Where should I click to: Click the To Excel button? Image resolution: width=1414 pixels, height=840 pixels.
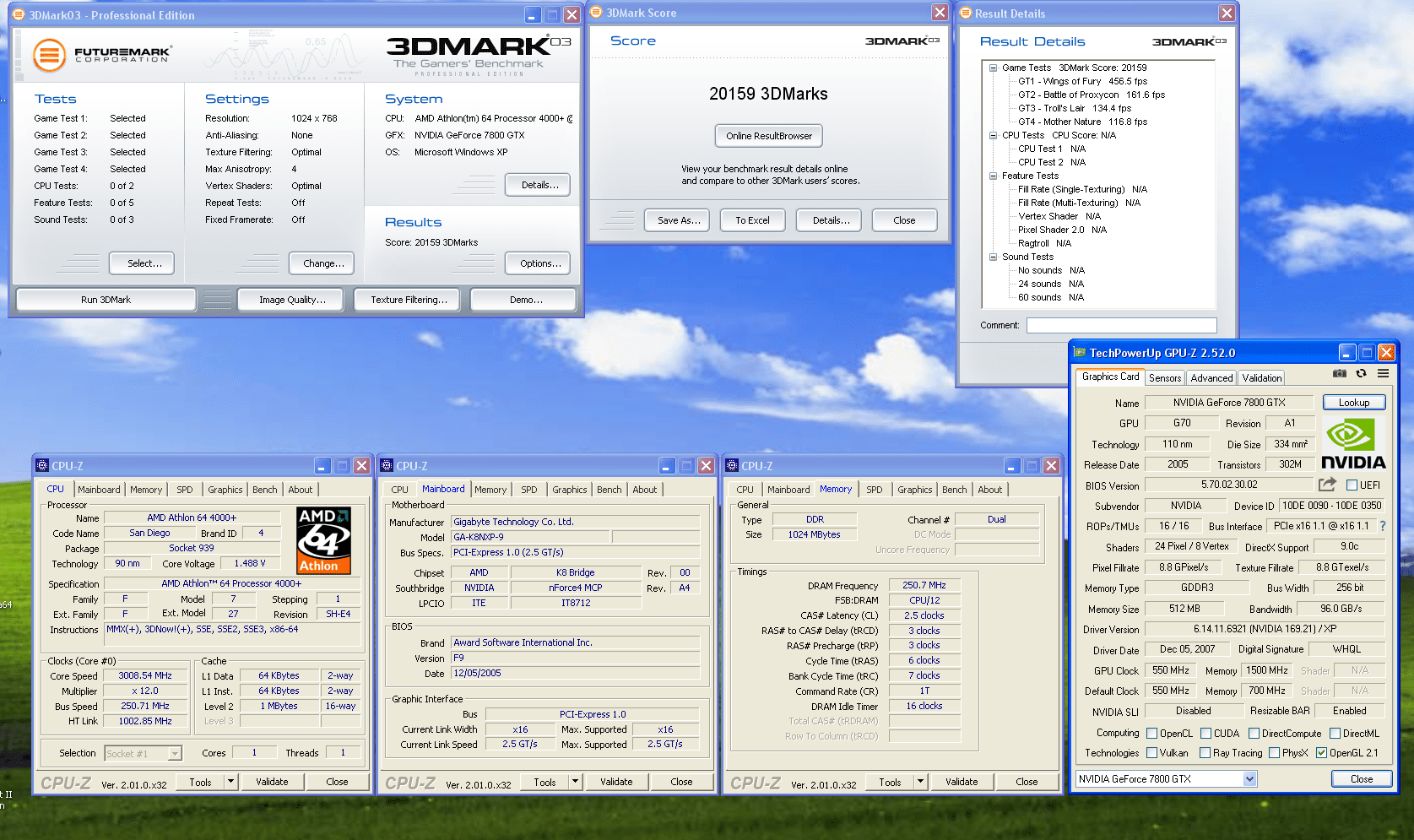click(x=752, y=220)
